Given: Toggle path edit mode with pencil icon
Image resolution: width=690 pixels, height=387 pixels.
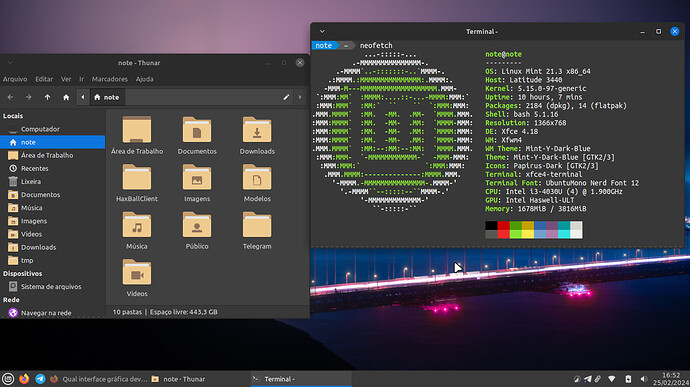Looking at the screenshot, I should [x=286, y=97].
